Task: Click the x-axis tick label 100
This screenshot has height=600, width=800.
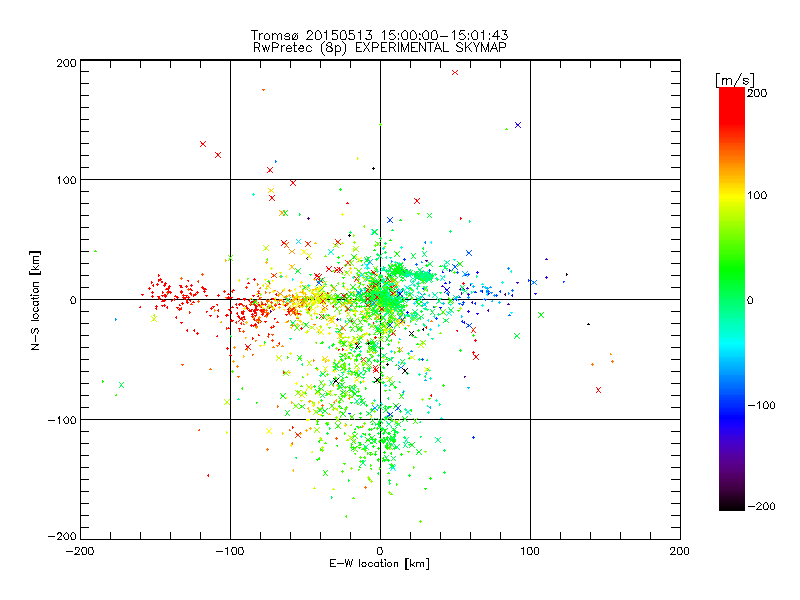Action: [x=530, y=552]
